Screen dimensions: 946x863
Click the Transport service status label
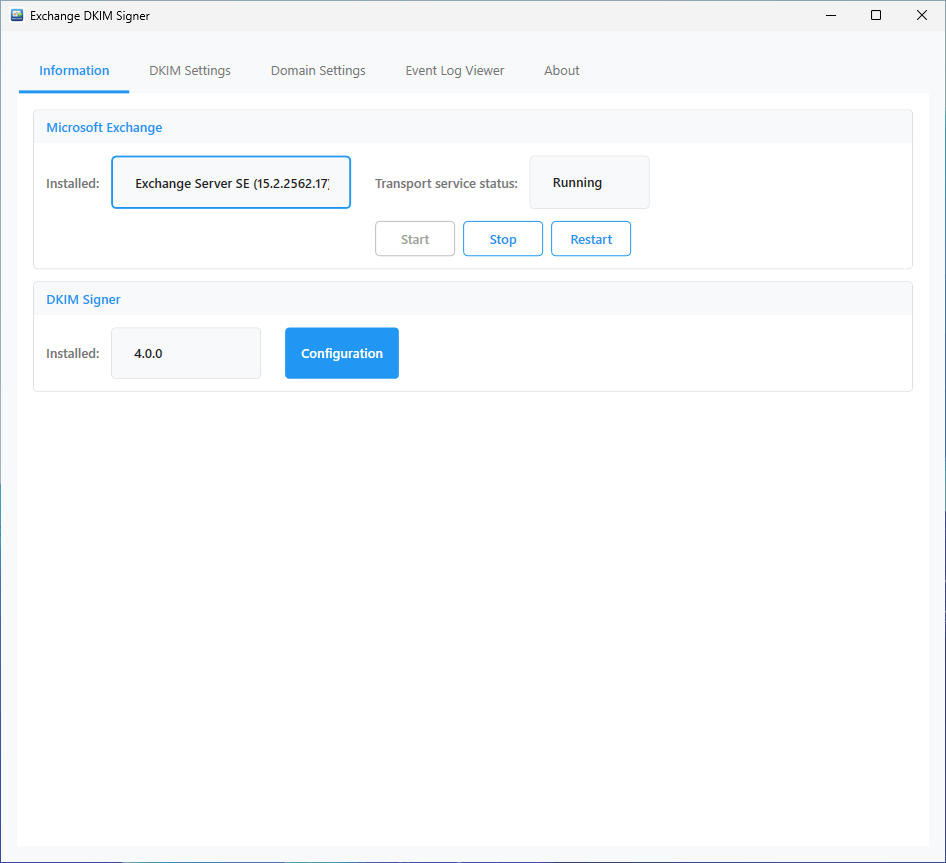[446, 184]
